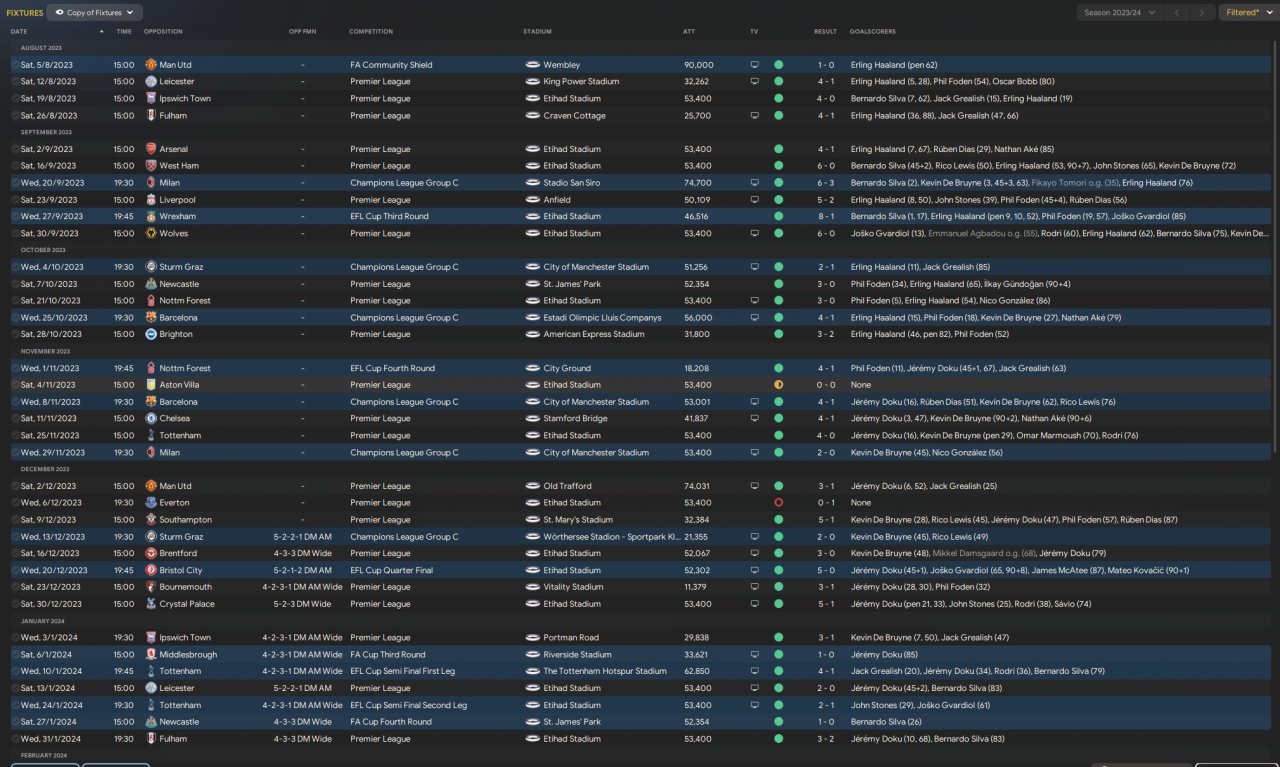Click the Arsenal club badge
Image resolution: width=1280 pixels, height=767 pixels.
tap(150, 149)
